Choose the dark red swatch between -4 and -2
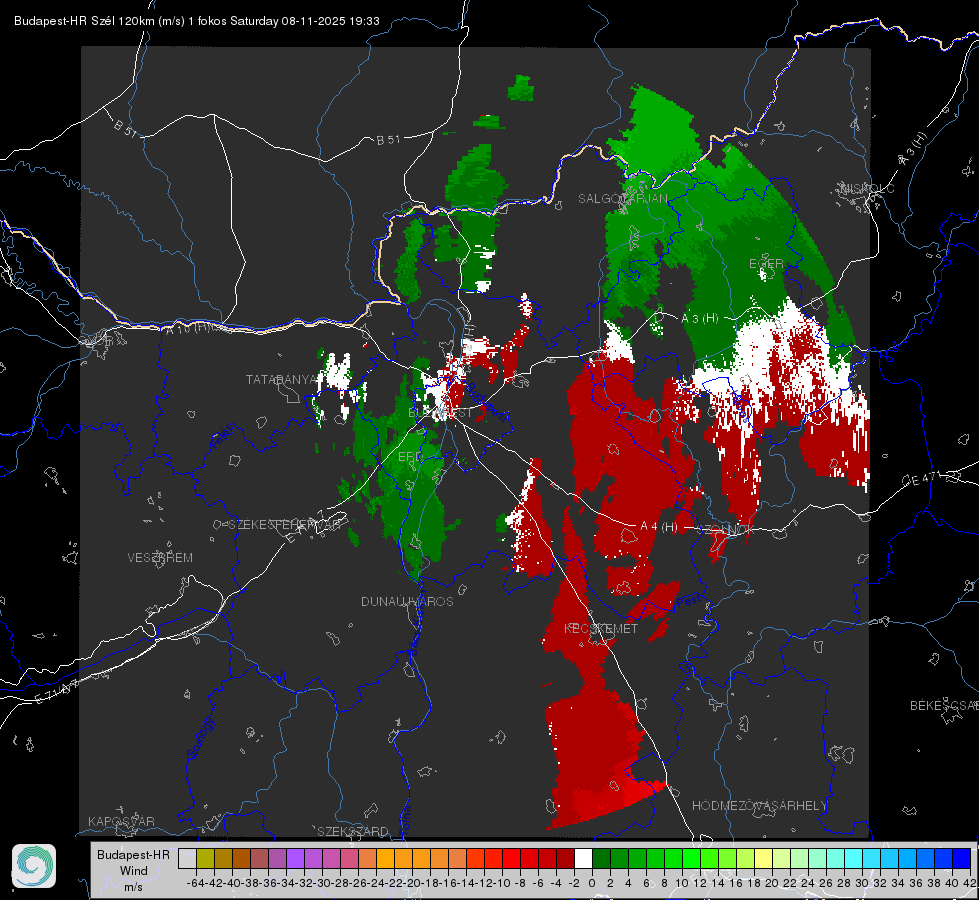Screen dimensions: 979x900 [x=566, y=858]
